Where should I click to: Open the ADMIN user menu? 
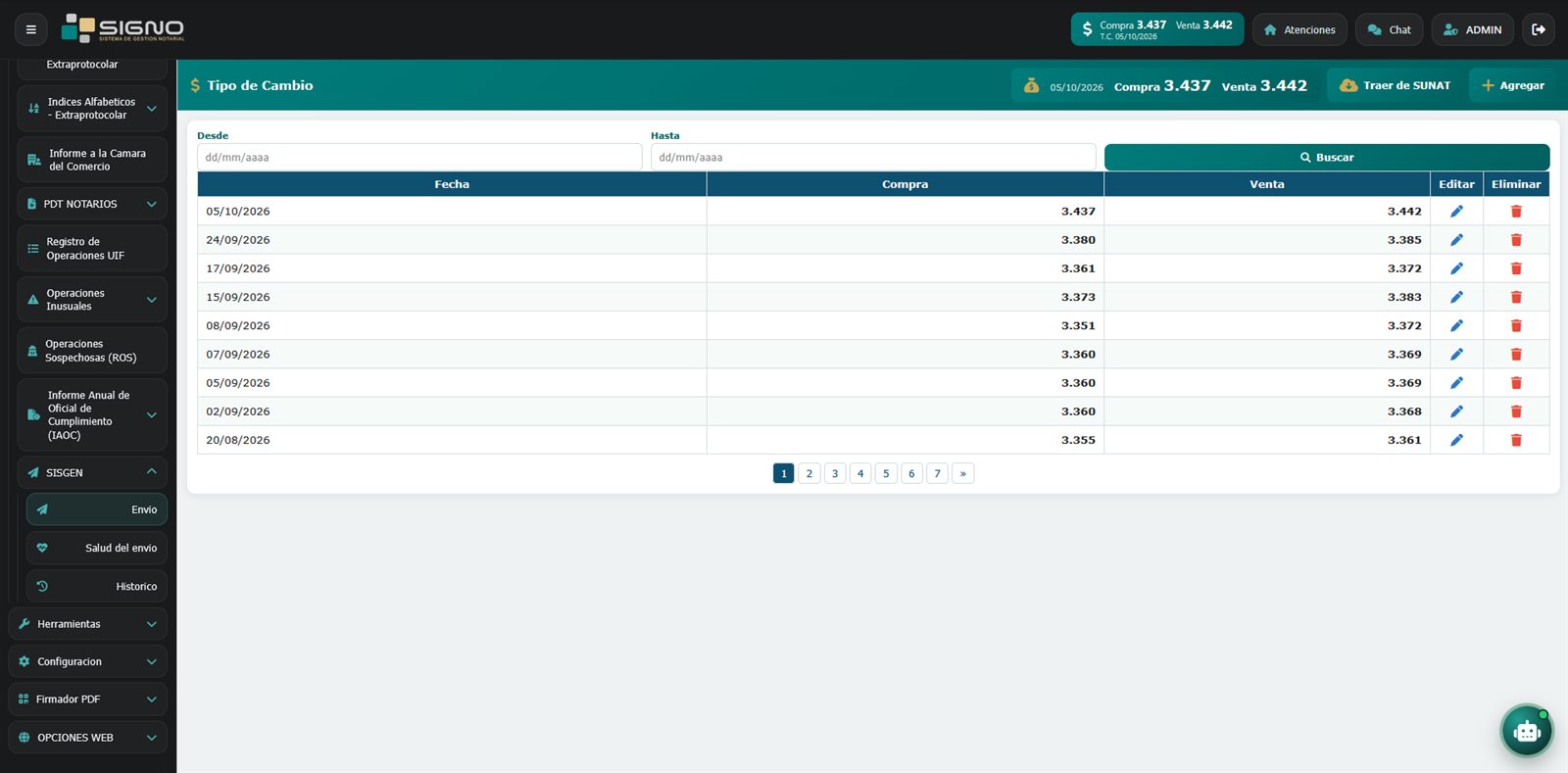(x=1472, y=29)
